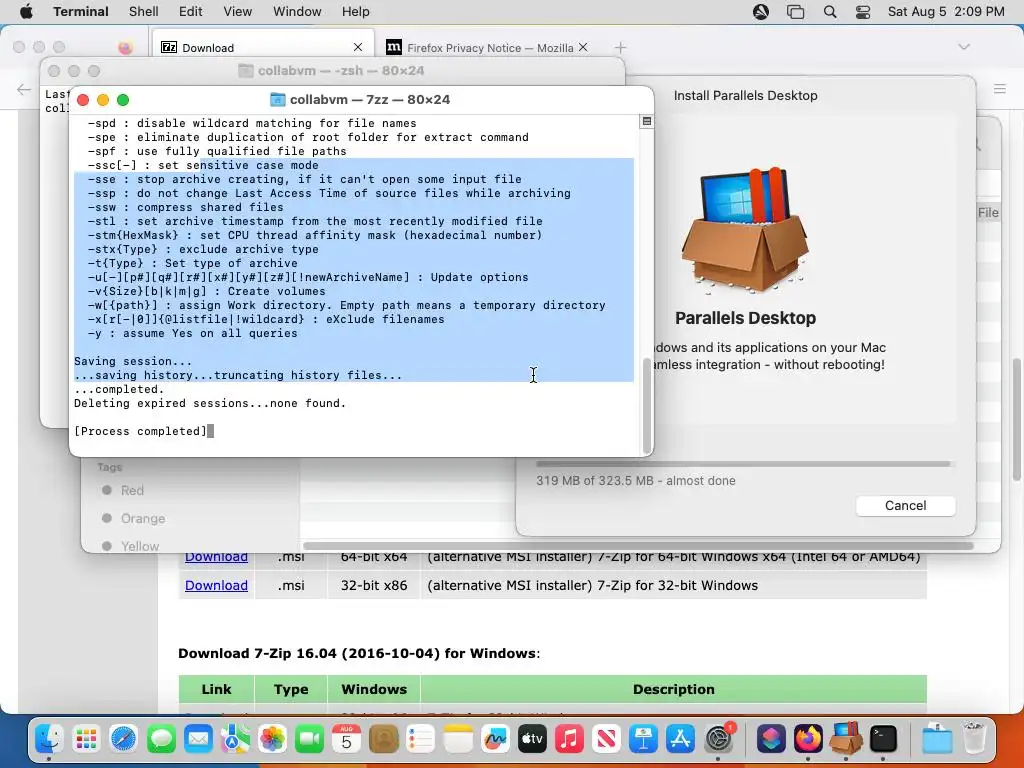Screen dimensions: 1024x768
Task: Open the Terminal app menu
Action: 81,12
